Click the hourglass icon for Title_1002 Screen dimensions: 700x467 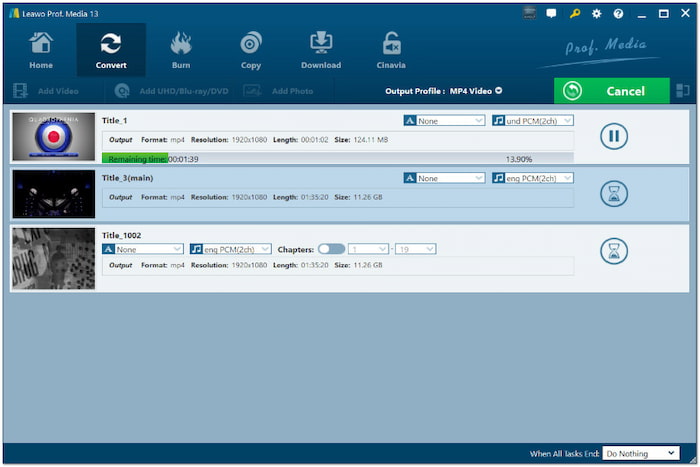point(613,251)
